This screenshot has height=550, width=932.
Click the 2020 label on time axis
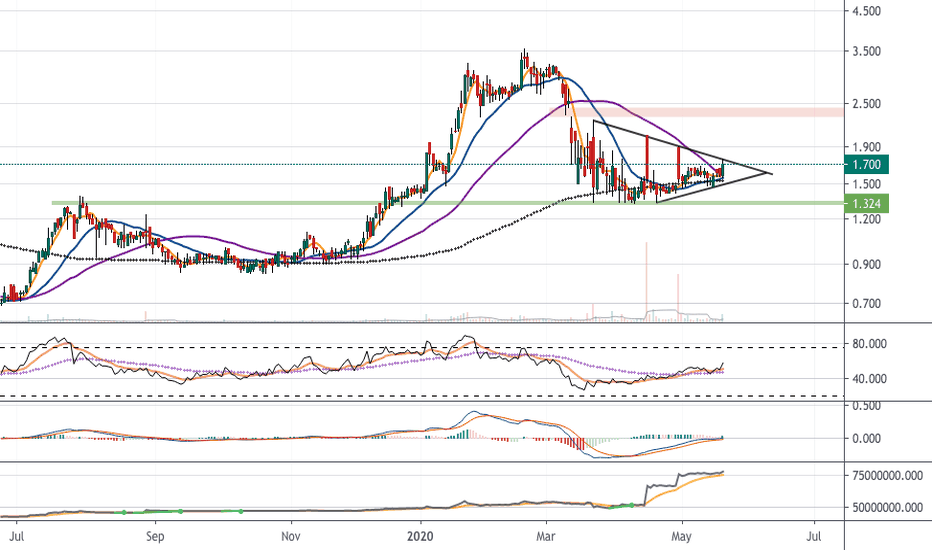click(x=420, y=537)
